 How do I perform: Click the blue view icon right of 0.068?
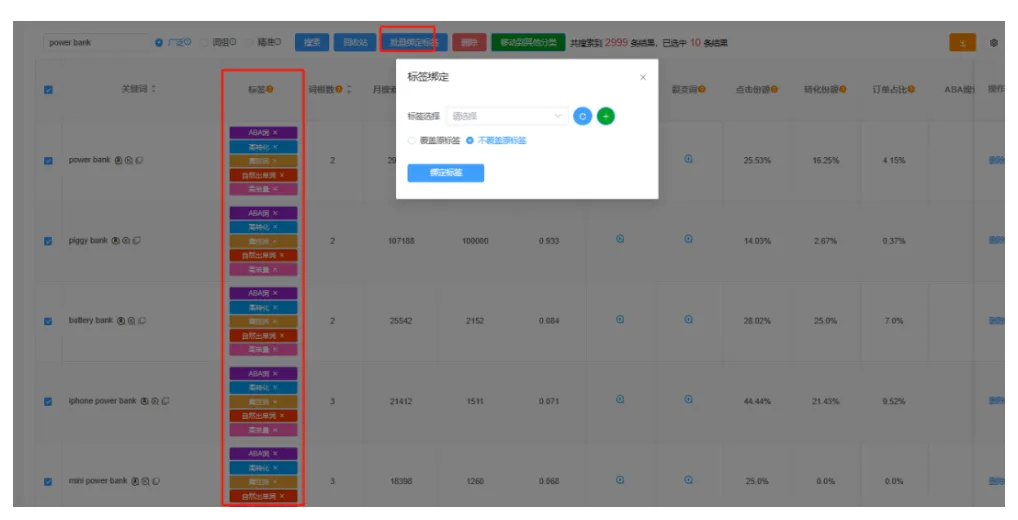click(x=620, y=480)
